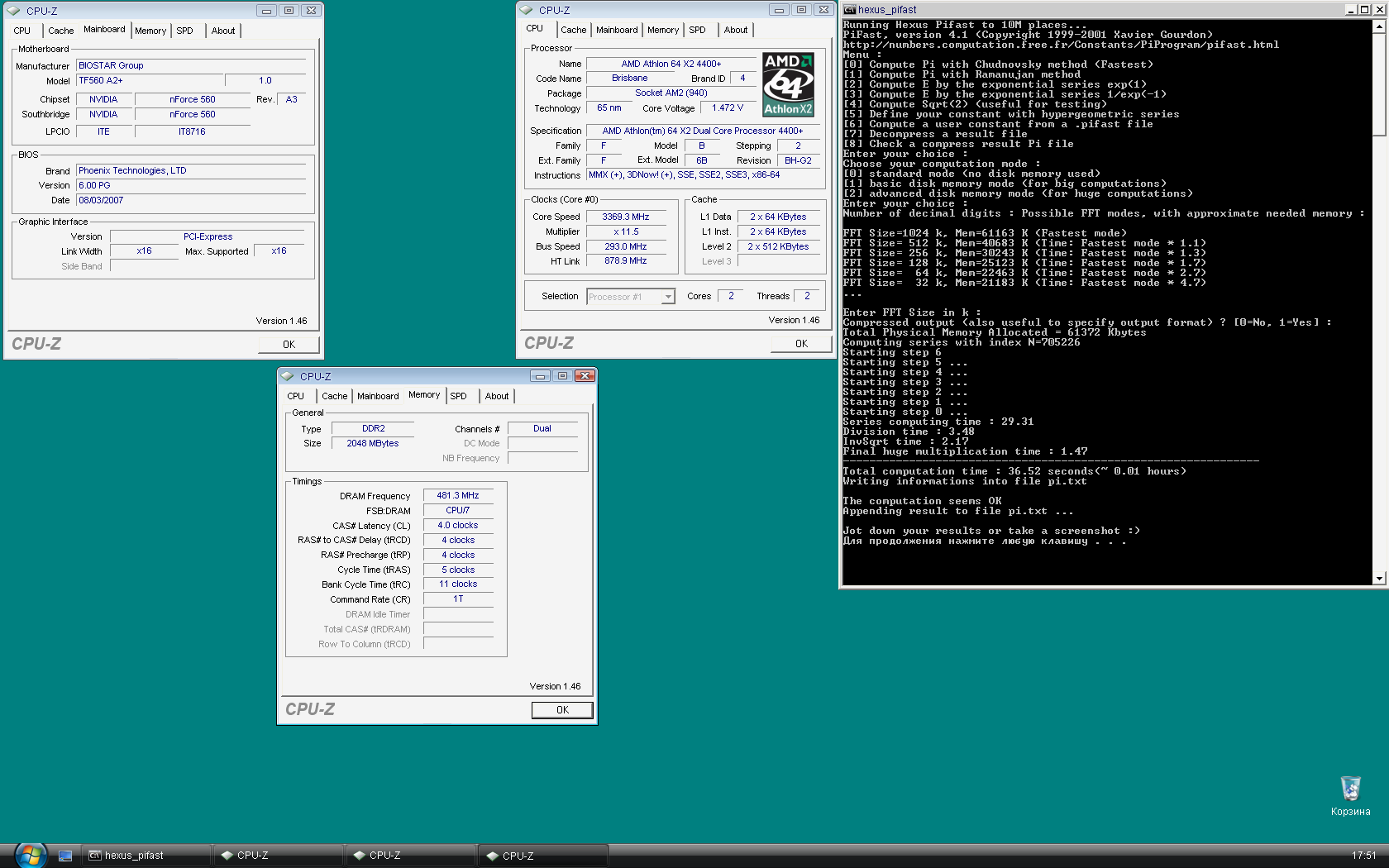This screenshot has height=868, width=1389.
Task: Click the AMD Athlon 64 X2 logo
Action: (x=788, y=84)
